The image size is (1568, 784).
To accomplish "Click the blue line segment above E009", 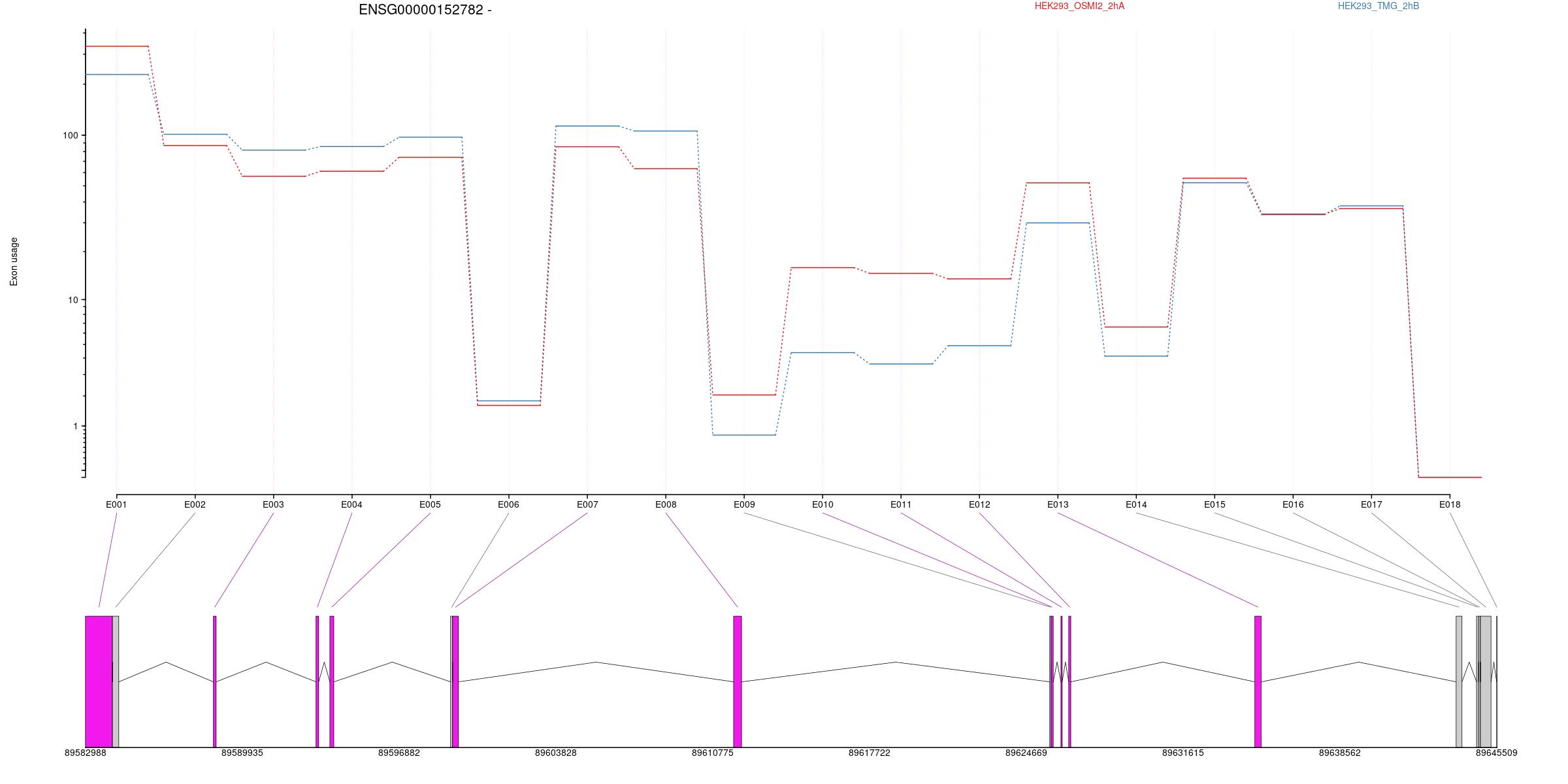I will tap(744, 435).
